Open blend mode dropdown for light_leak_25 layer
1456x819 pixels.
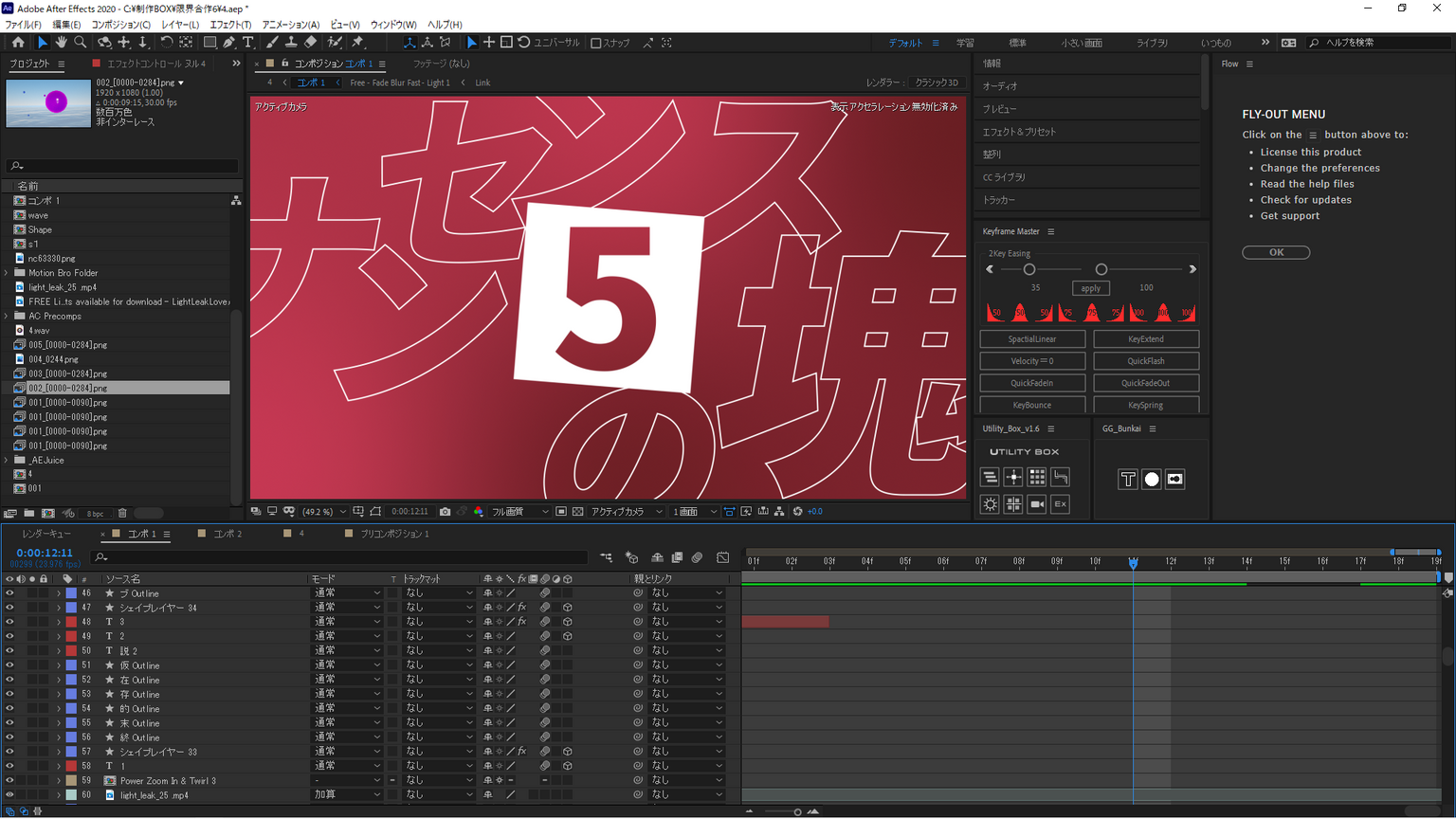click(347, 795)
